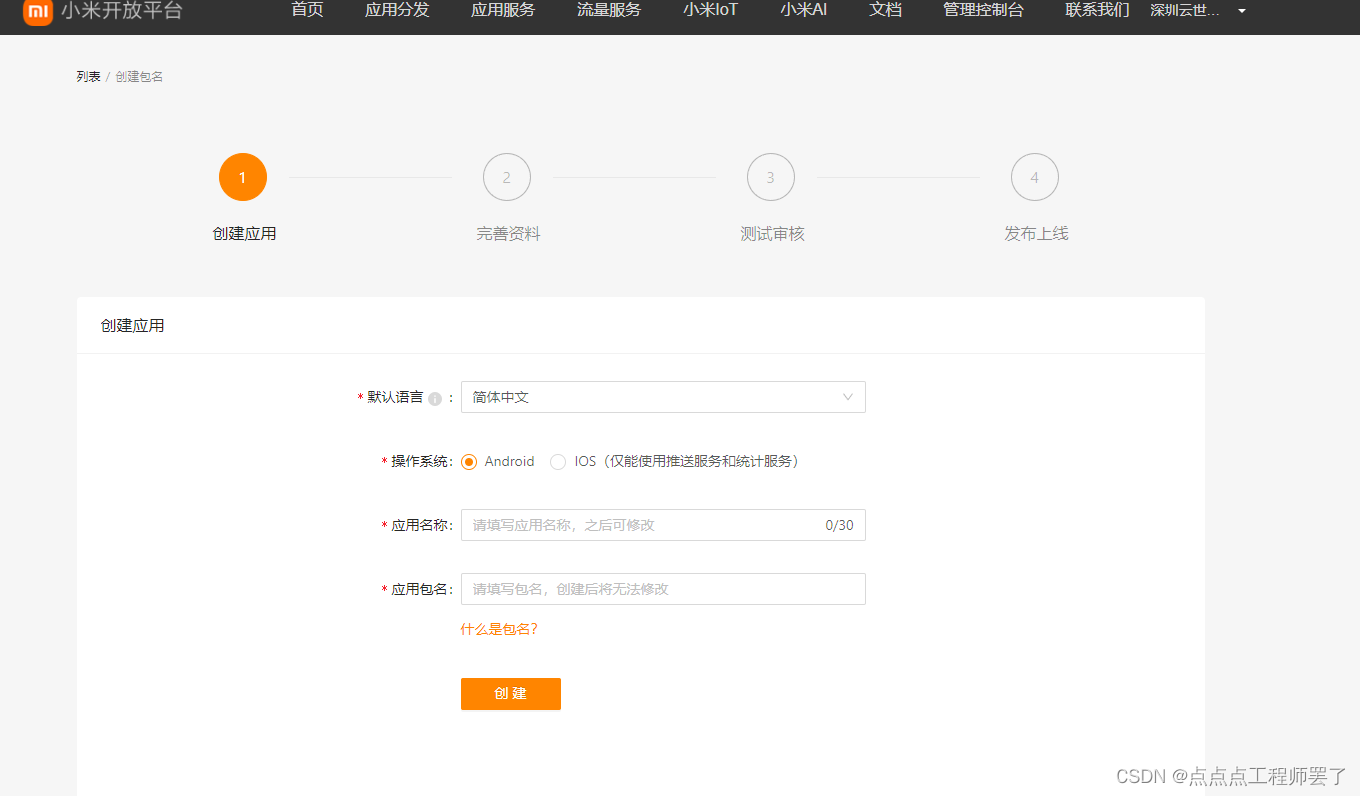This screenshot has height=796, width=1360.
Task: Focus the 应用名称 input field
Action: pyautogui.click(x=663, y=525)
